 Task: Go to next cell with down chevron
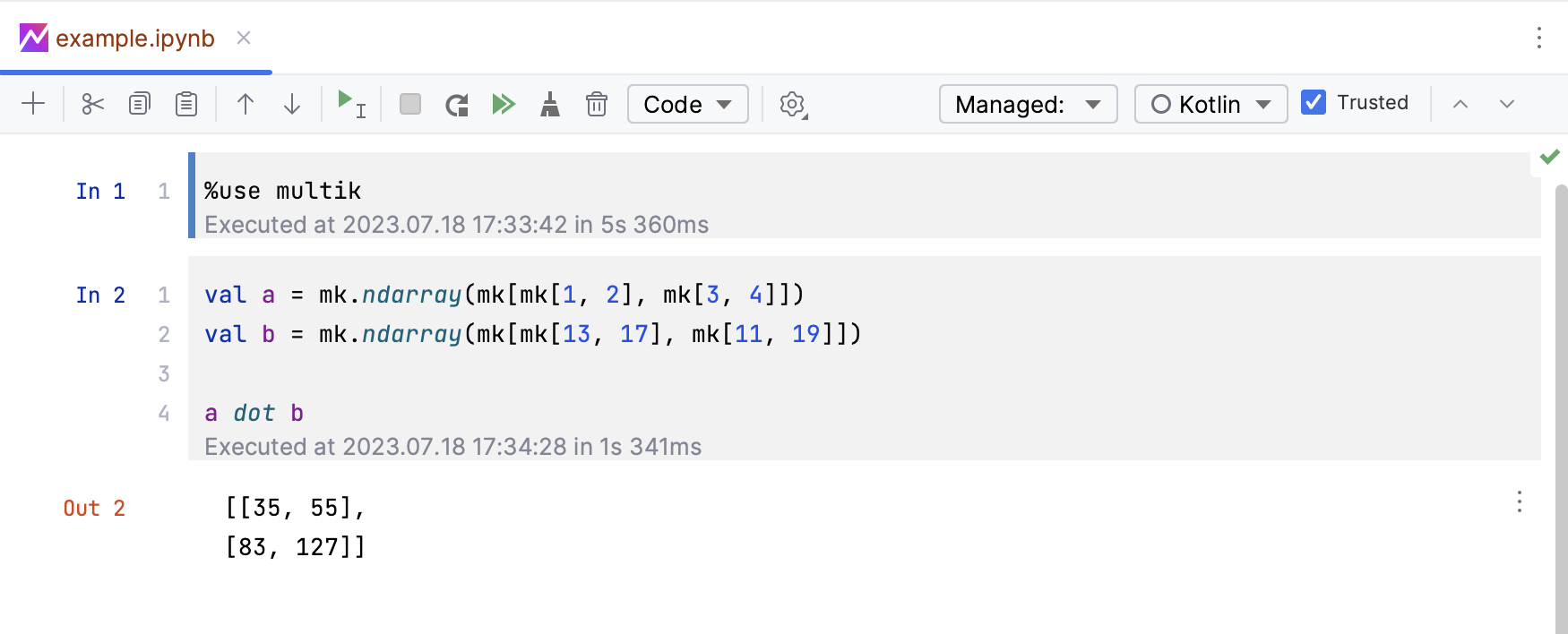coord(1507,104)
